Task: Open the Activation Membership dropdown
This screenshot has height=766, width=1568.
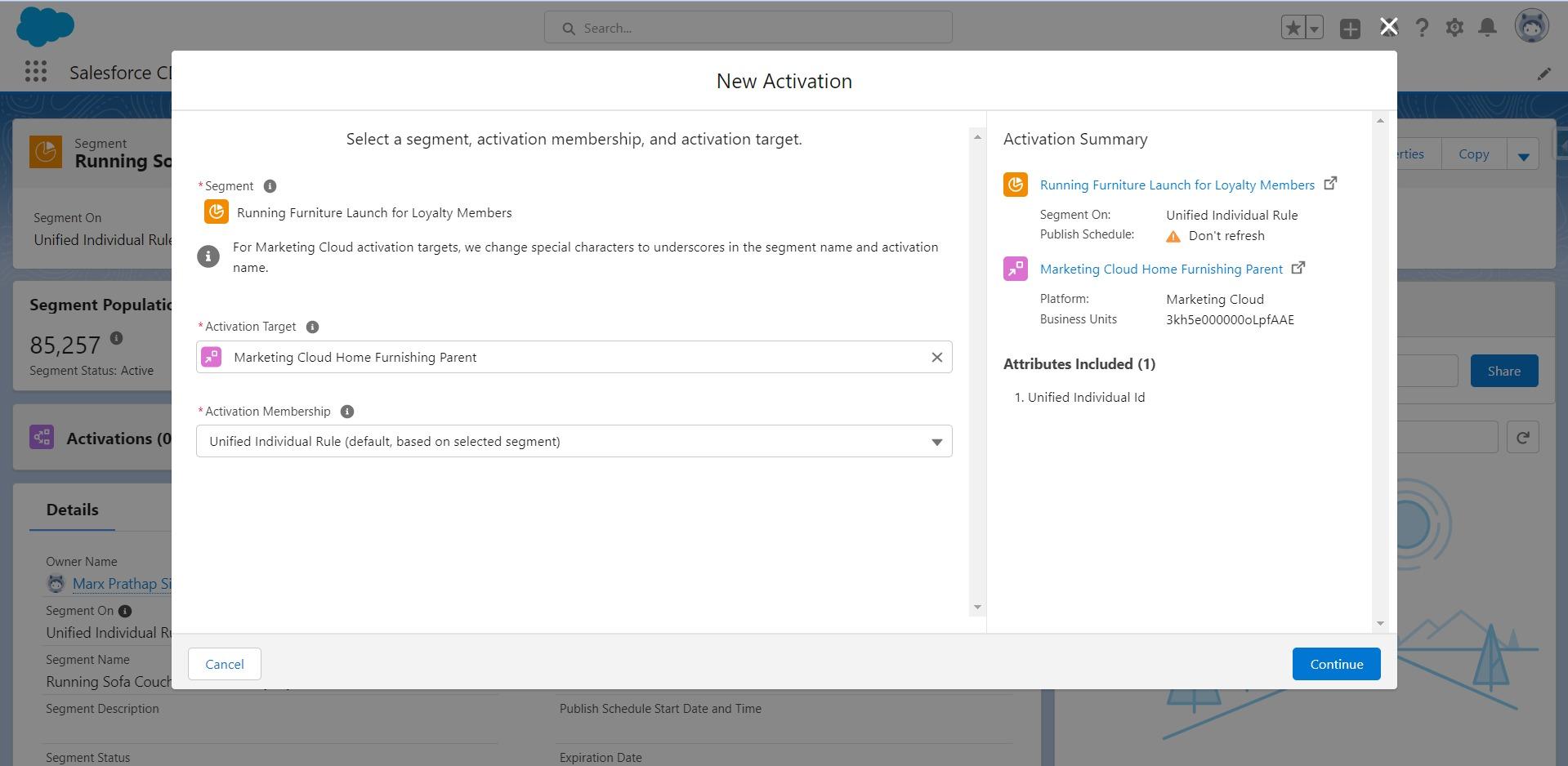Action: pyautogui.click(x=574, y=442)
